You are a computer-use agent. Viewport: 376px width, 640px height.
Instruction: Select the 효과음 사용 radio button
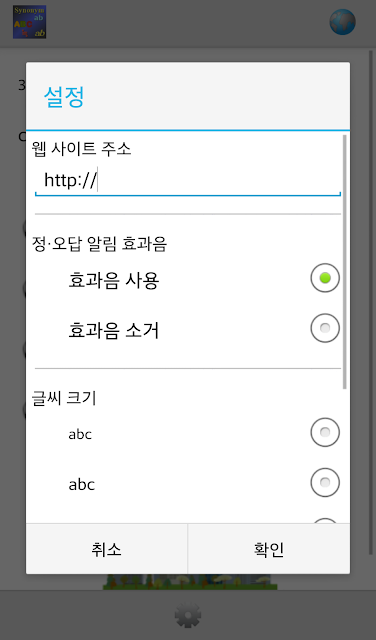click(325, 278)
